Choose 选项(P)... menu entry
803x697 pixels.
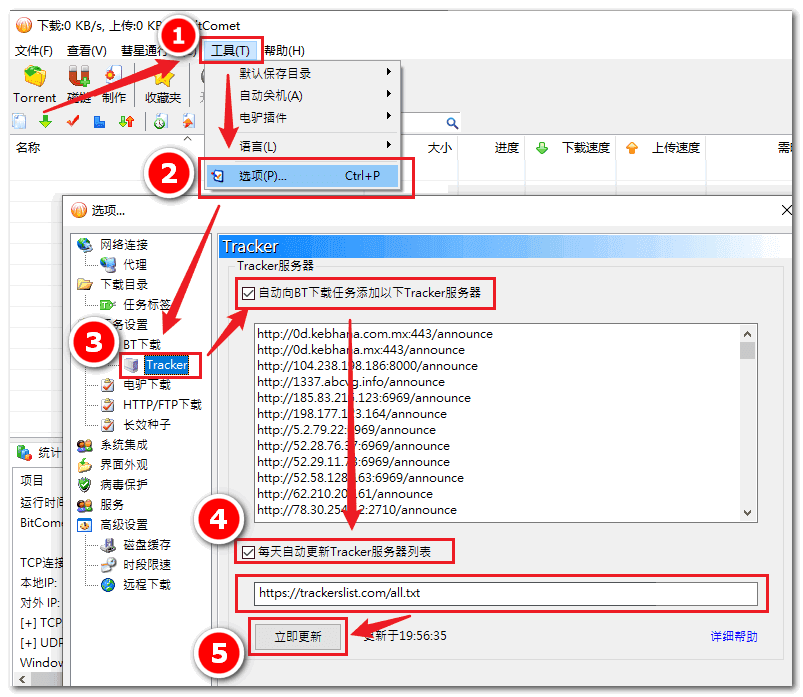pyautogui.click(x=302, y=176)
